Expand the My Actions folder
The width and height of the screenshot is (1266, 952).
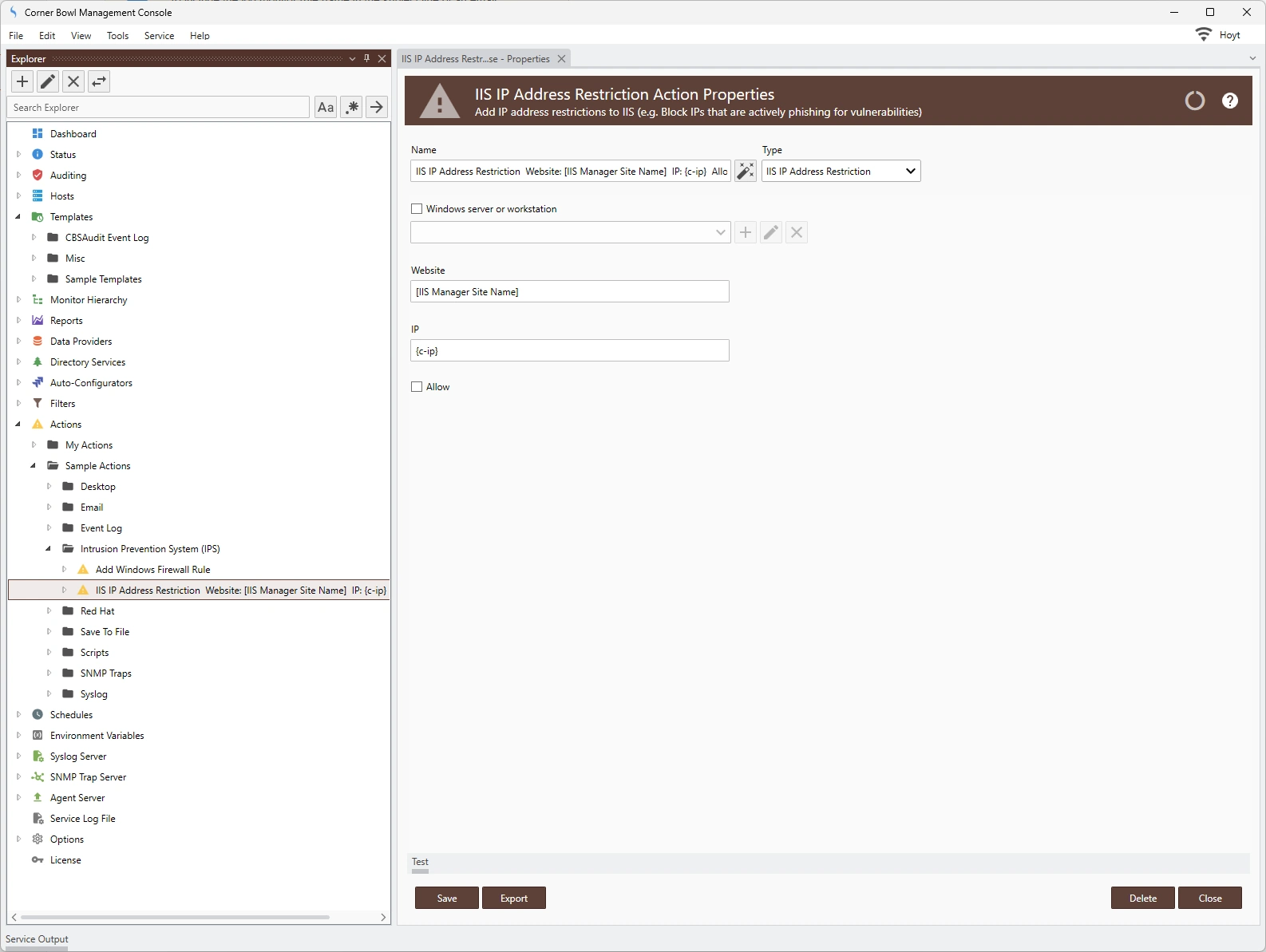(x=34, y=445)
